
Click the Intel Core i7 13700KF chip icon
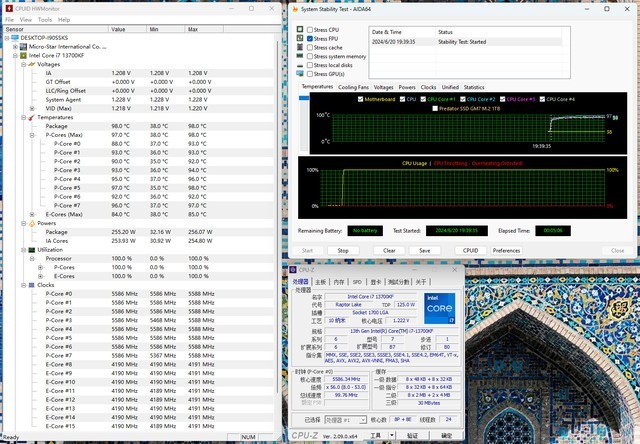click(x=22, y=55)
